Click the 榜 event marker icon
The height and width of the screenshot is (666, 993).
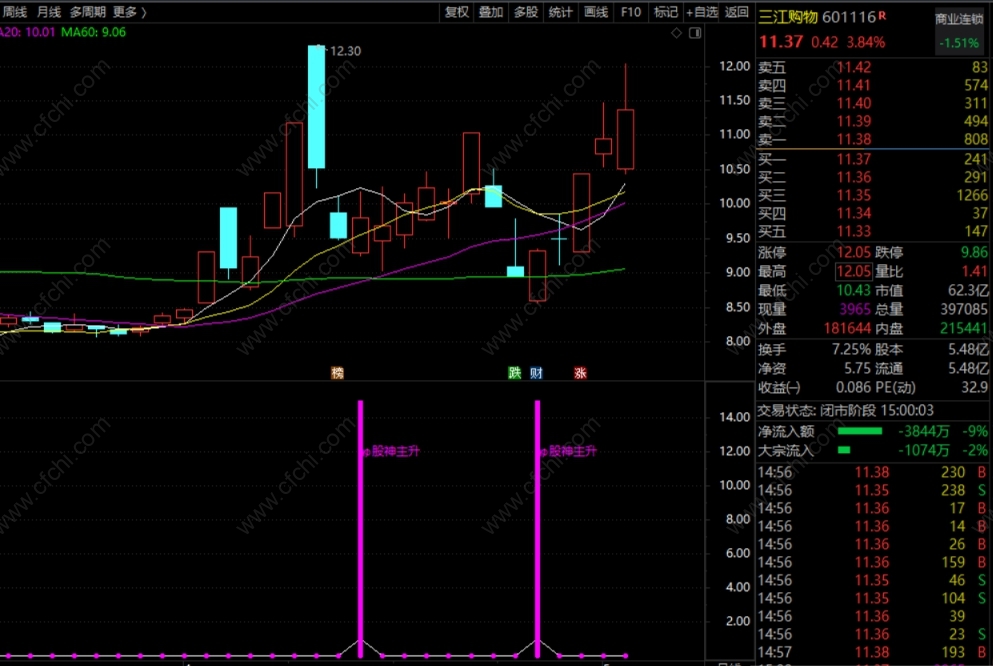click(x=338, y=373)
